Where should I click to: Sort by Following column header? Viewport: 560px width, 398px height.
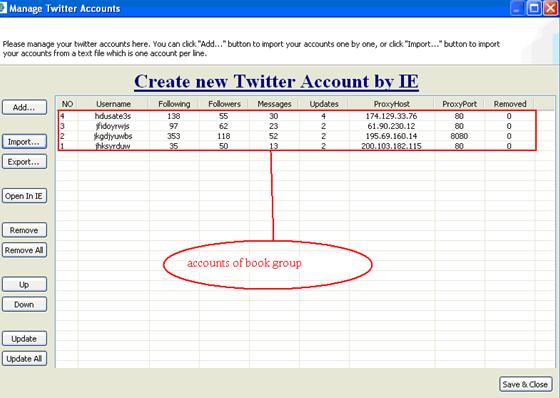(174, 104)
